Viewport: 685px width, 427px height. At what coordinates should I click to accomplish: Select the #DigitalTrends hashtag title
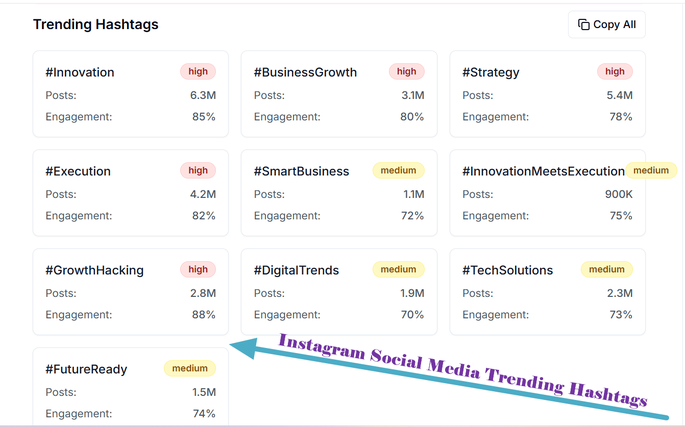(x=296, y=270)
